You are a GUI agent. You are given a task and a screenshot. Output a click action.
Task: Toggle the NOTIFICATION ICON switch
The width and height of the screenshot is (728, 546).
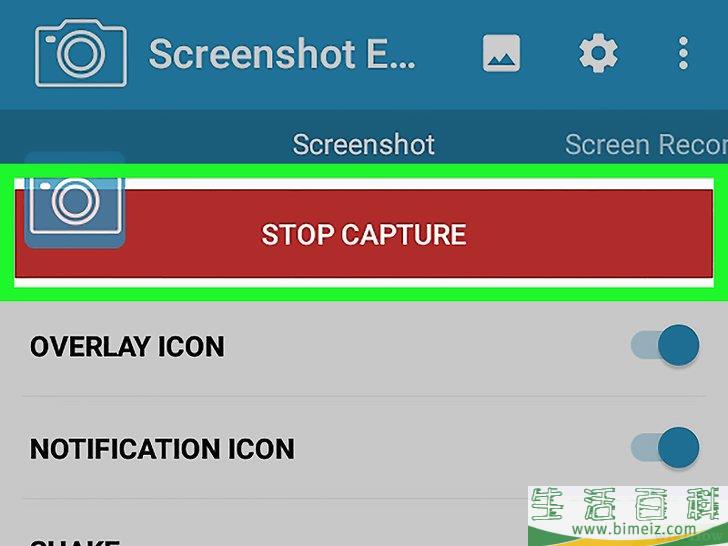[x=665, y=447]
